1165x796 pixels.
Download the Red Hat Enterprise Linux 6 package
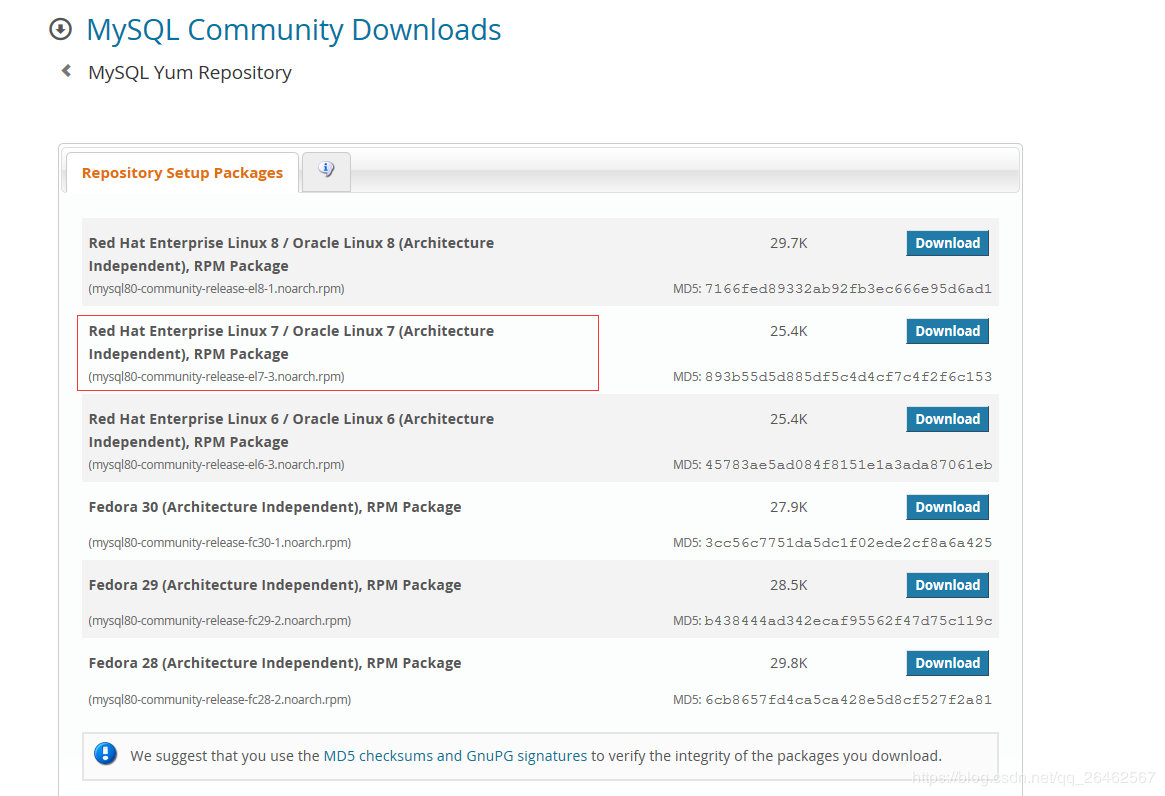click(x=947, y=419)
